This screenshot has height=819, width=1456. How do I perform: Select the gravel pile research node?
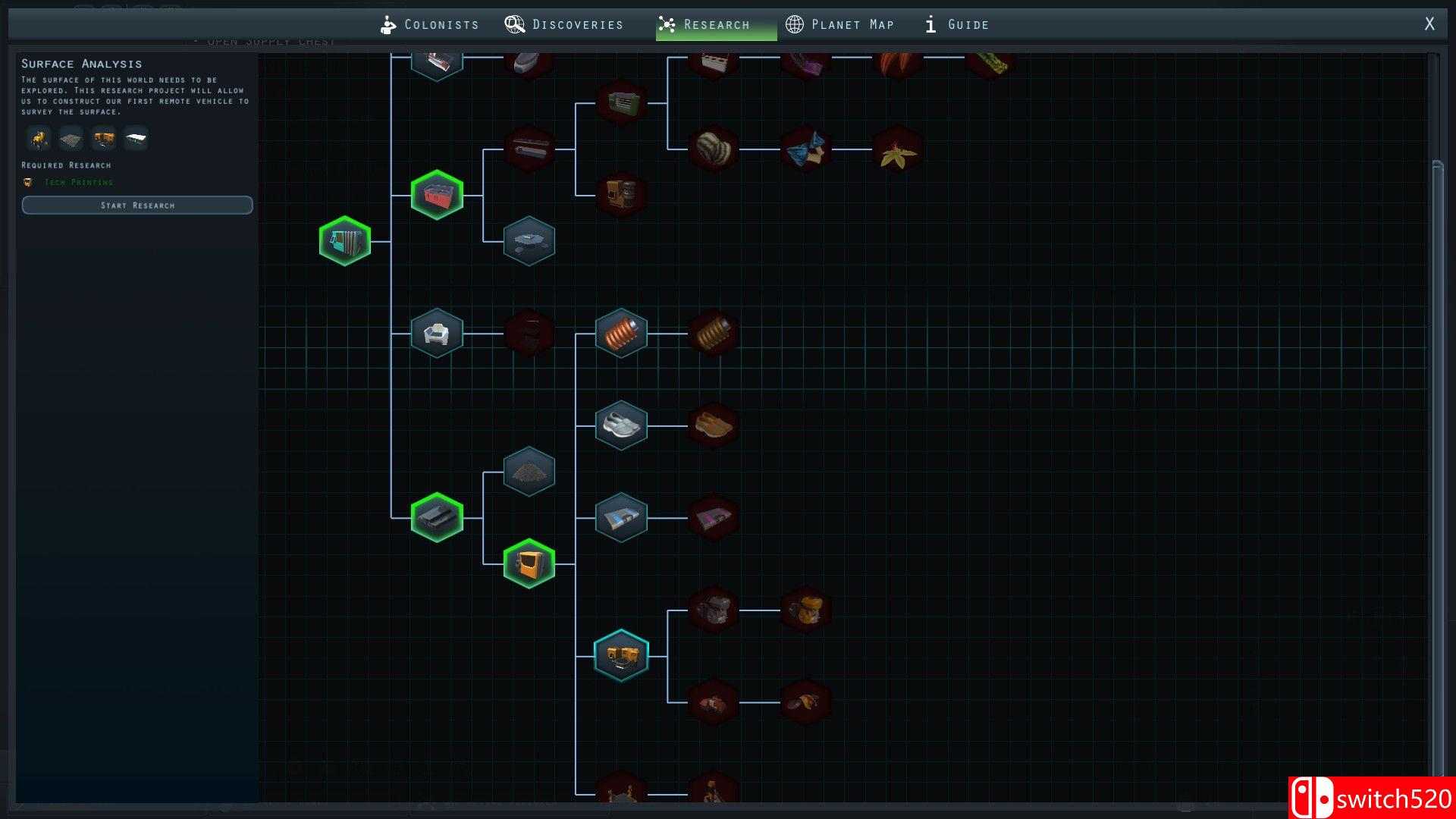click(x=529, y=472)
